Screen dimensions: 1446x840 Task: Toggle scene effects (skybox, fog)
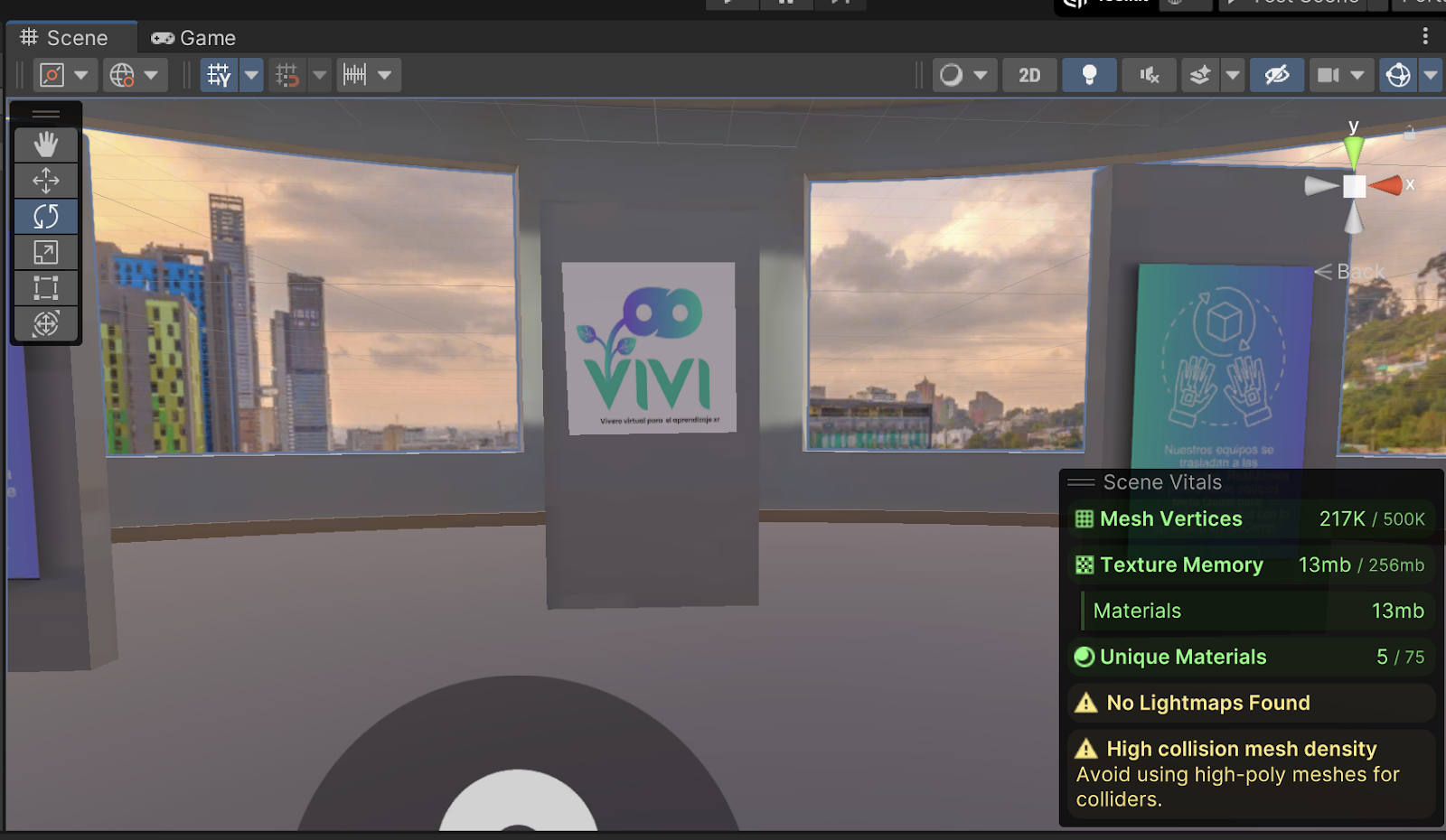coord(1200,75)
